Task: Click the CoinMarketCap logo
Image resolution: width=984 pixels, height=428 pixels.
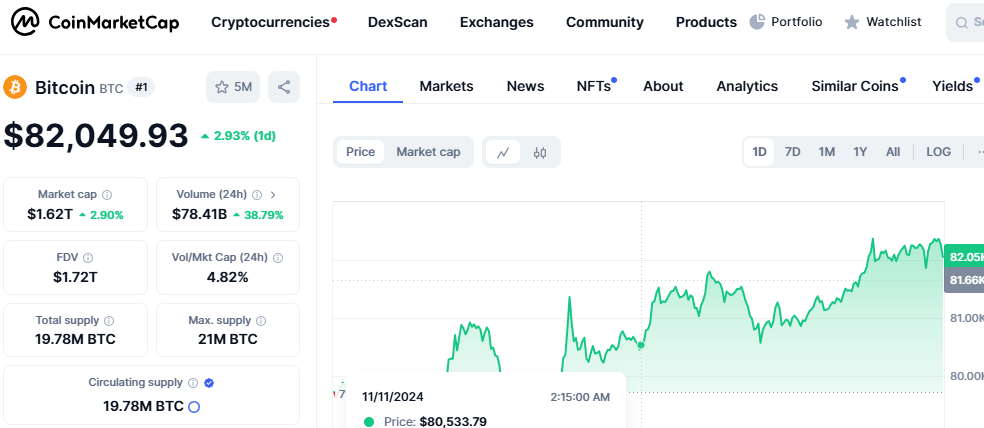Action: point(95,23)
